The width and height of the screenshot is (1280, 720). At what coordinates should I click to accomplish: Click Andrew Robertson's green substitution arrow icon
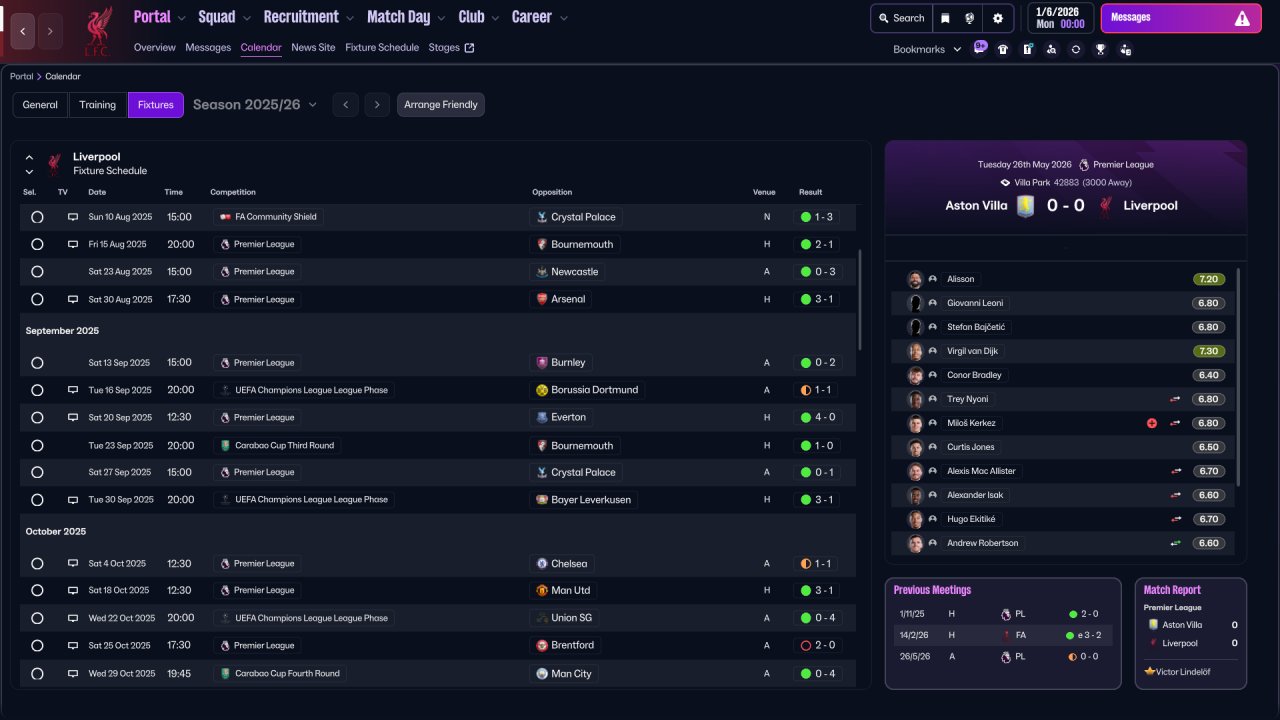point(1176,543)
